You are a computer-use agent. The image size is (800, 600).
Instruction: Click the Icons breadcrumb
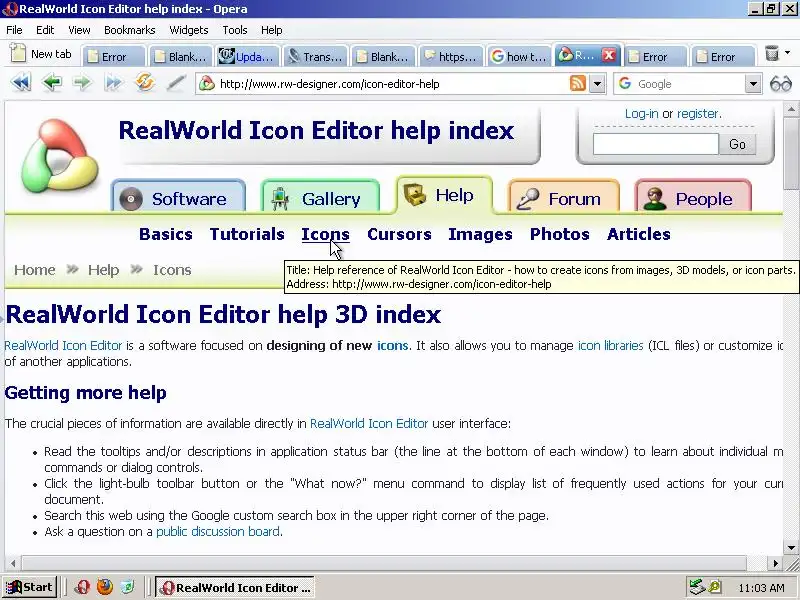pyautogui.click(x=172, y=269)
